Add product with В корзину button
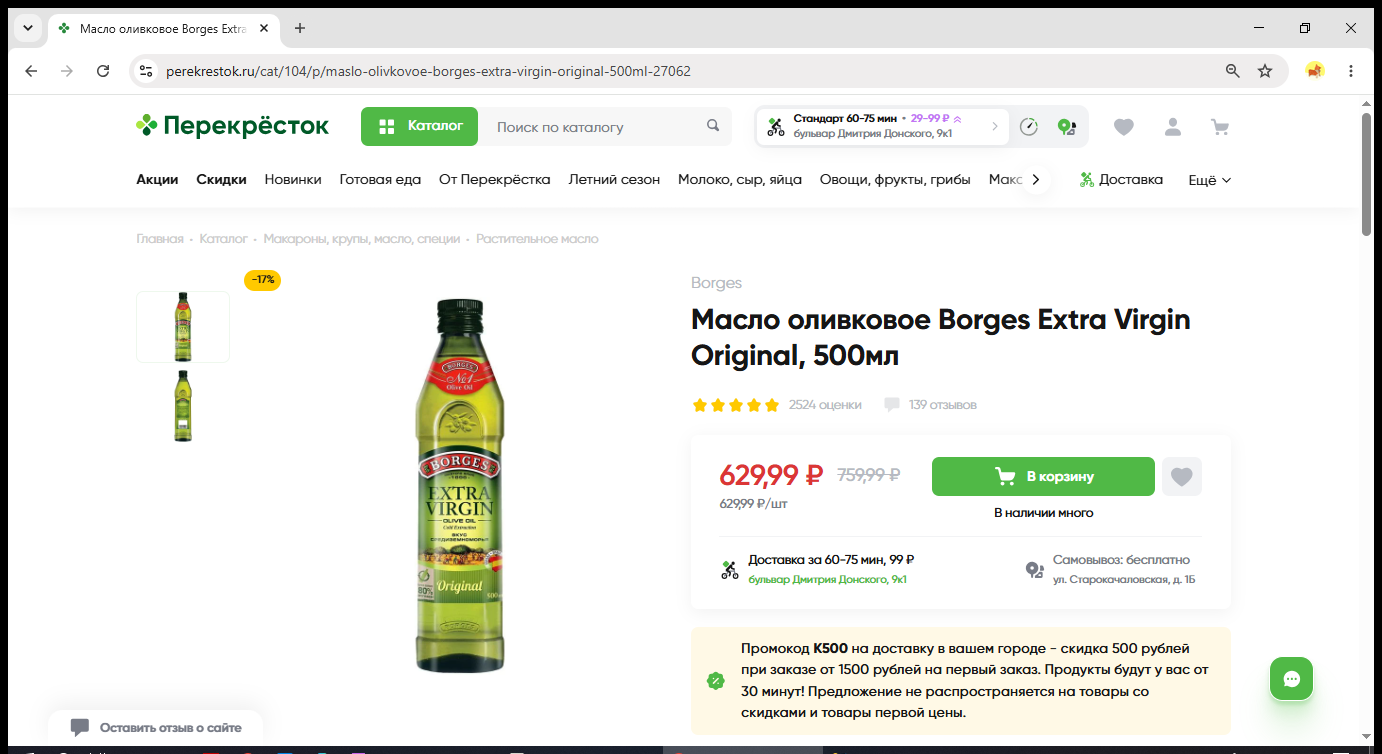1382x754 pixels. pos(1043,477)
